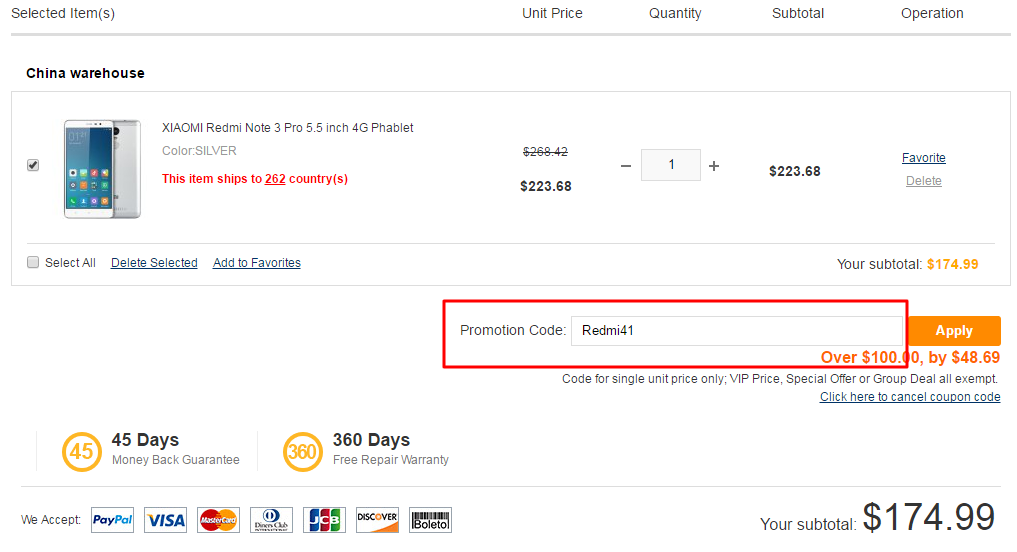
Task: Delete the Redmi Note 3 item
Action: 924,181
